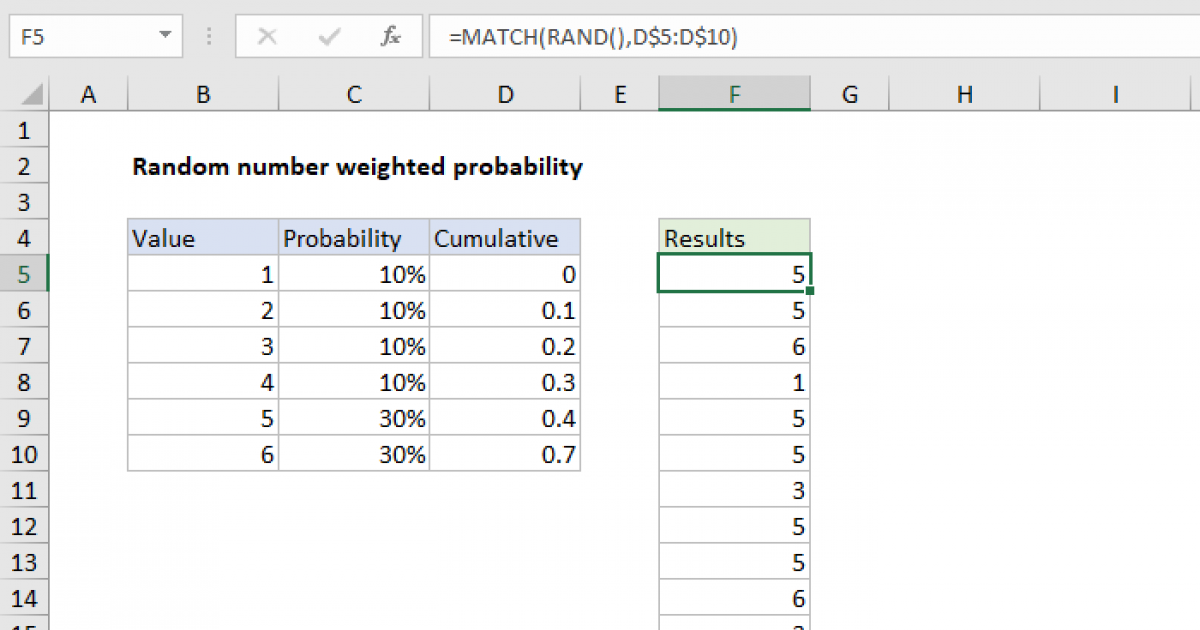
Task: Select the Value header cell
Action: coord(203,238)
